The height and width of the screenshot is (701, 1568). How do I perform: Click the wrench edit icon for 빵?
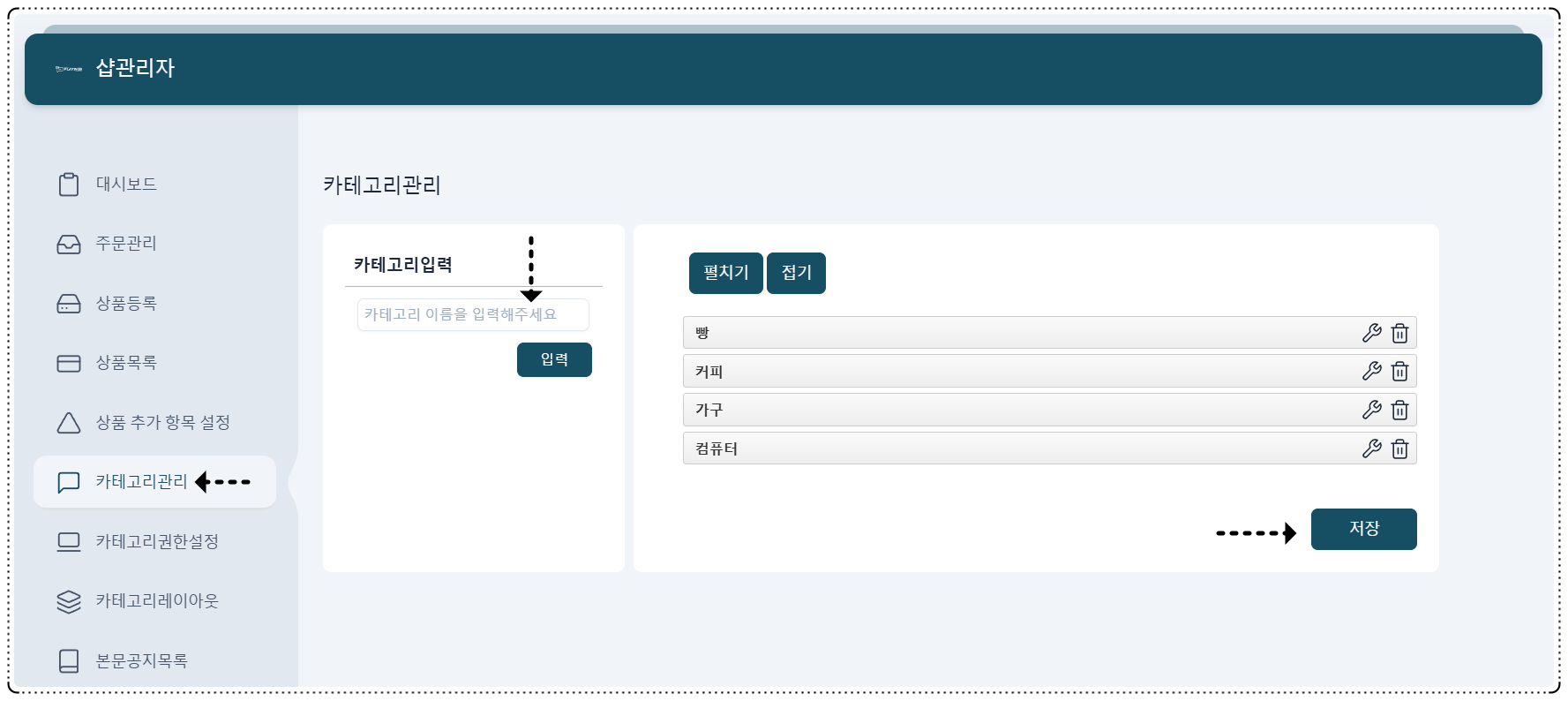click(1371, 333)
